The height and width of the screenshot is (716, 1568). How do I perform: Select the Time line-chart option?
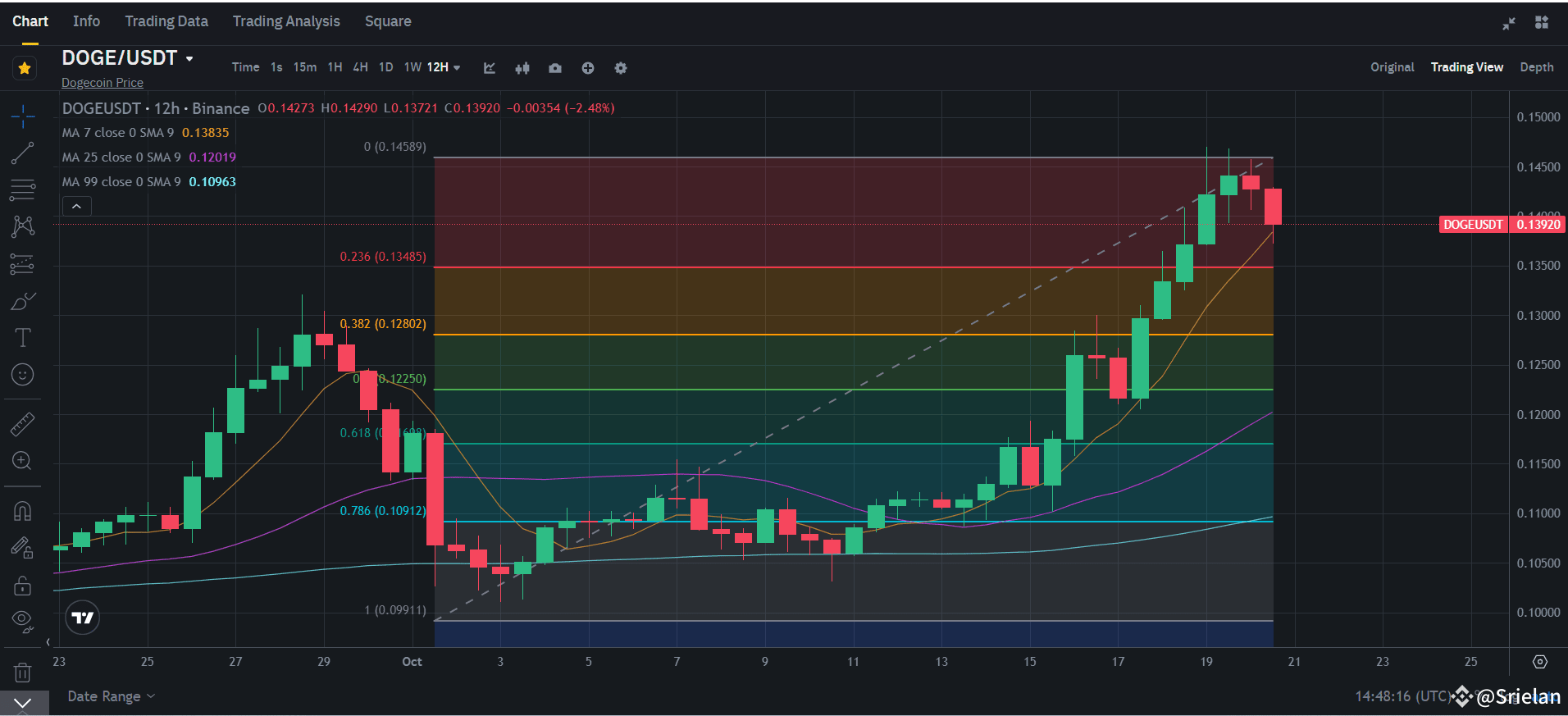click(x=245, y=67)
